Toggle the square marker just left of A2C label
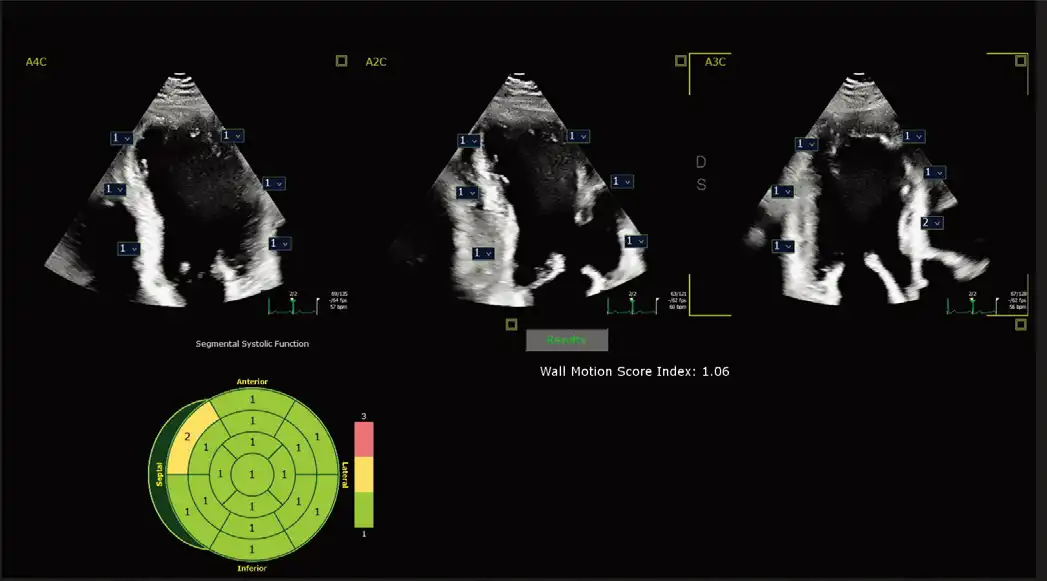This screenshot has height=581, width=1047. (x=342, y=61)
